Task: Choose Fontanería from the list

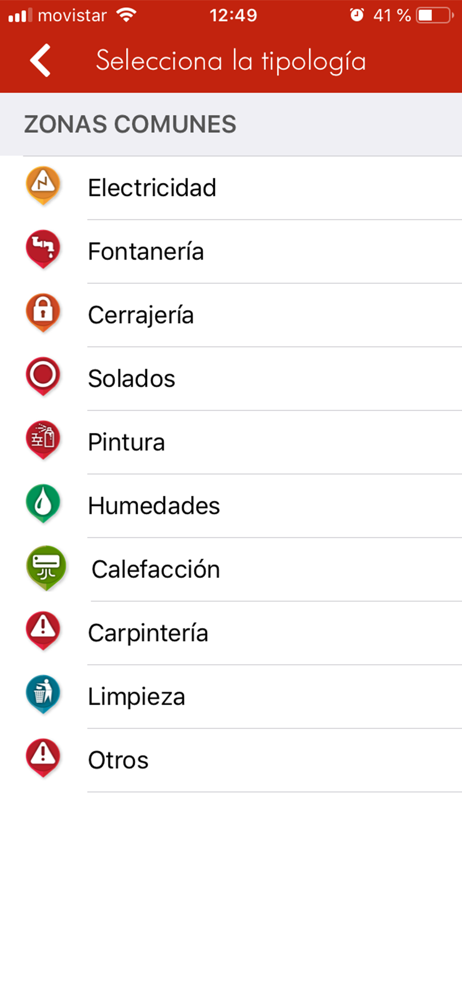Action: [x=231, y=252]
